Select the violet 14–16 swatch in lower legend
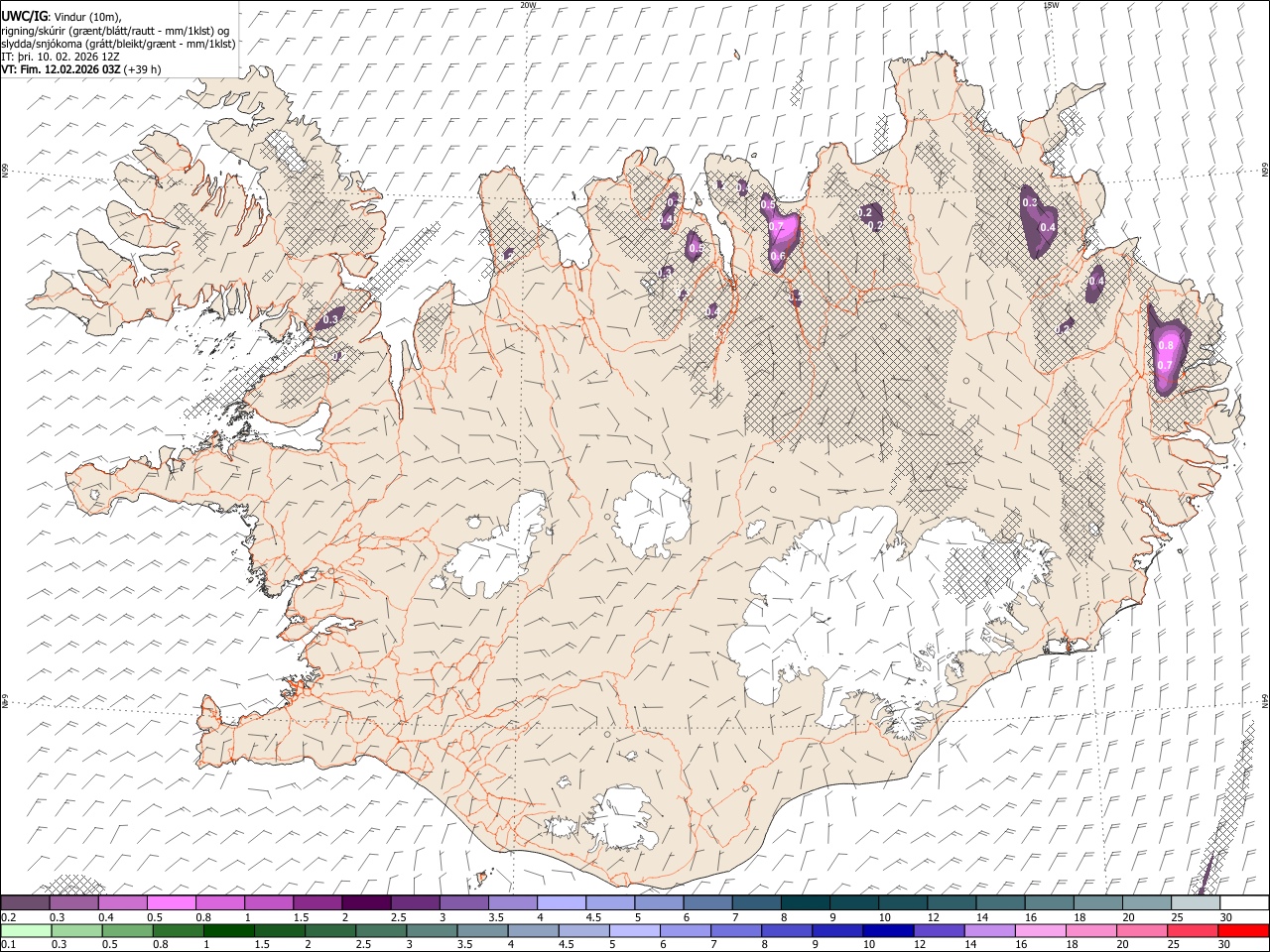 pos(990,930)
